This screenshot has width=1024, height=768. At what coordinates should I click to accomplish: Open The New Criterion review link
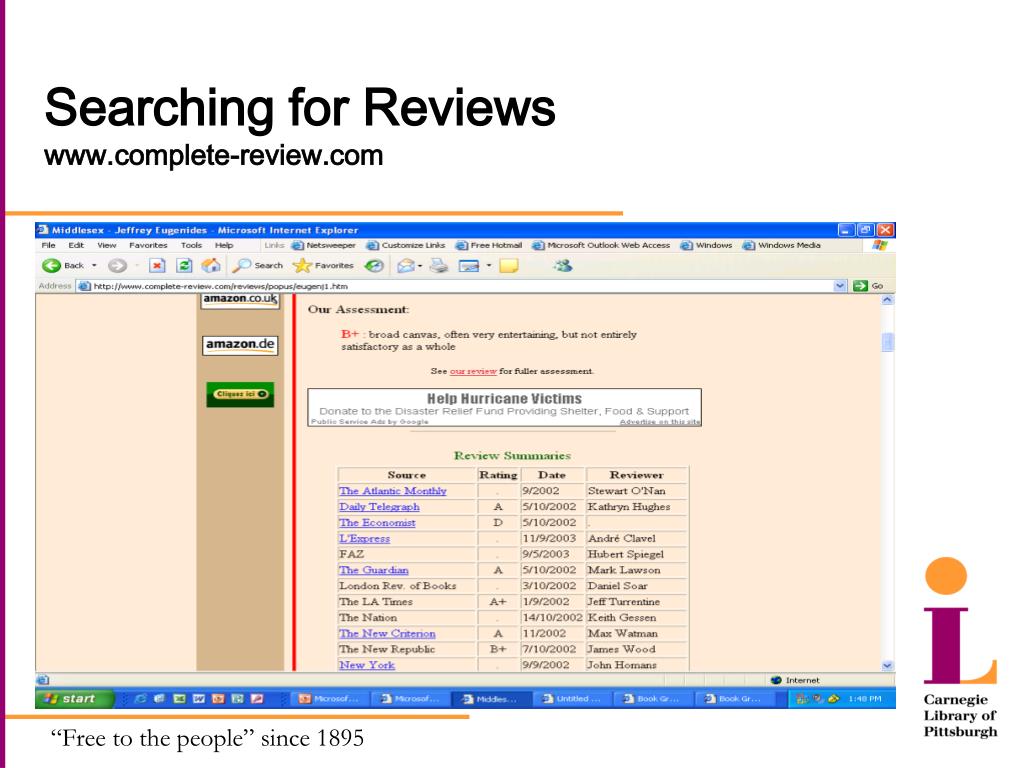(x=387, y=633)
